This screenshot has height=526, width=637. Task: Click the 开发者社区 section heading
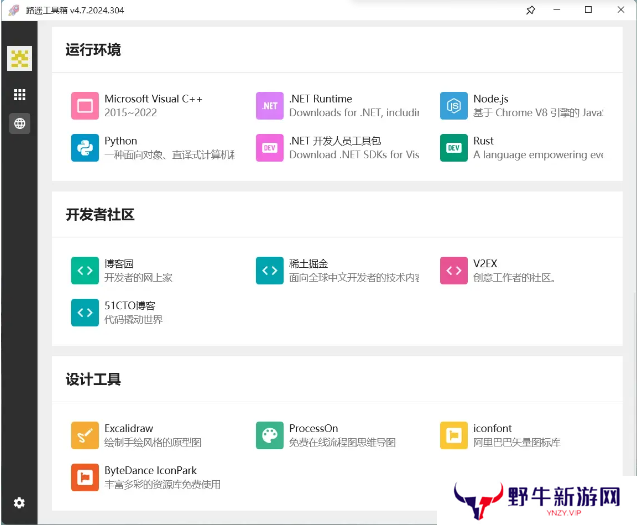point(100,214)
